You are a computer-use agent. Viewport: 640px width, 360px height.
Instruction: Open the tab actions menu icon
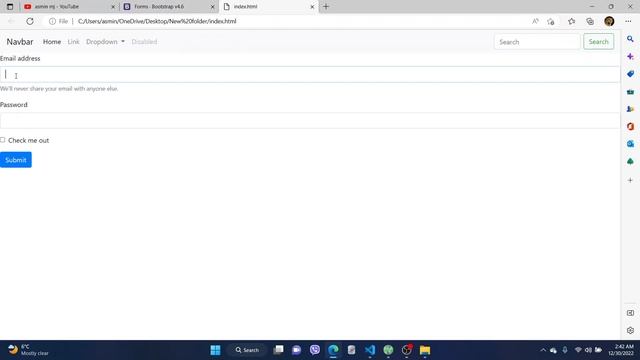click(10, 7)
